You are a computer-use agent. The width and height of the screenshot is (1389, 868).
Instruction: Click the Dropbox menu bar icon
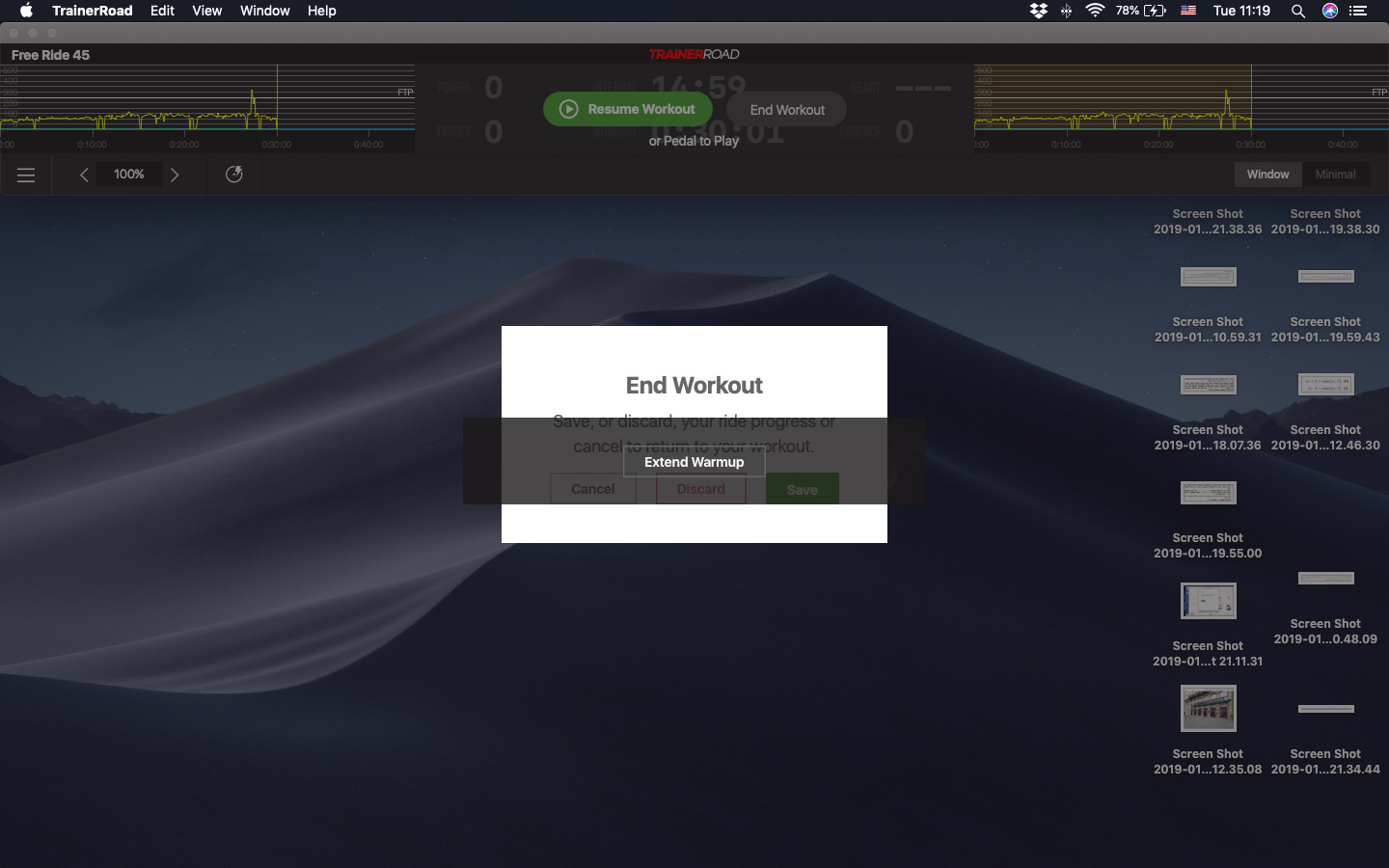click(x=1039, y=11)
